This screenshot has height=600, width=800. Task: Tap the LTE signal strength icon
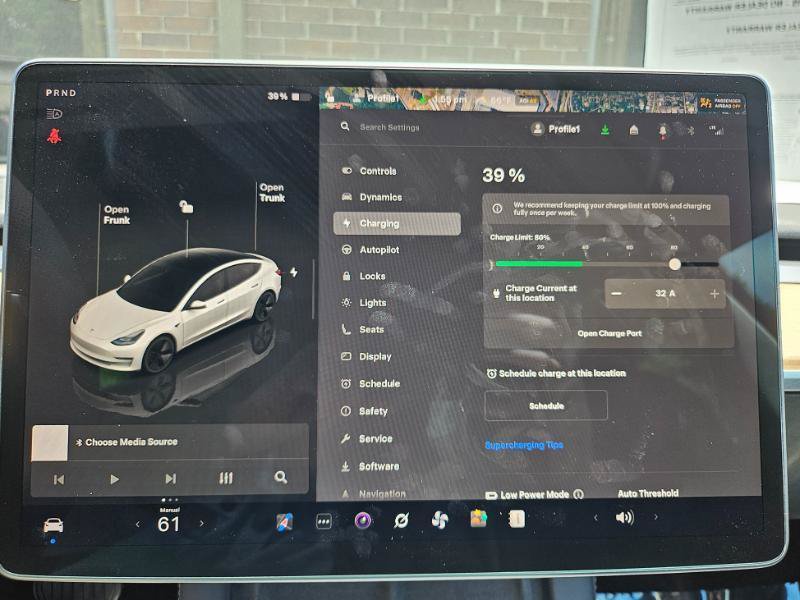tap(716, 131)
